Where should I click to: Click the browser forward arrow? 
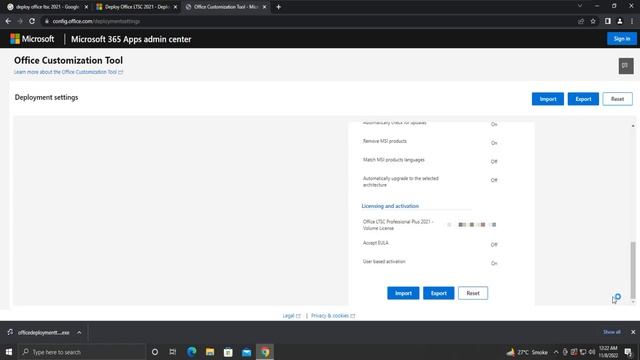click(20, 21)
